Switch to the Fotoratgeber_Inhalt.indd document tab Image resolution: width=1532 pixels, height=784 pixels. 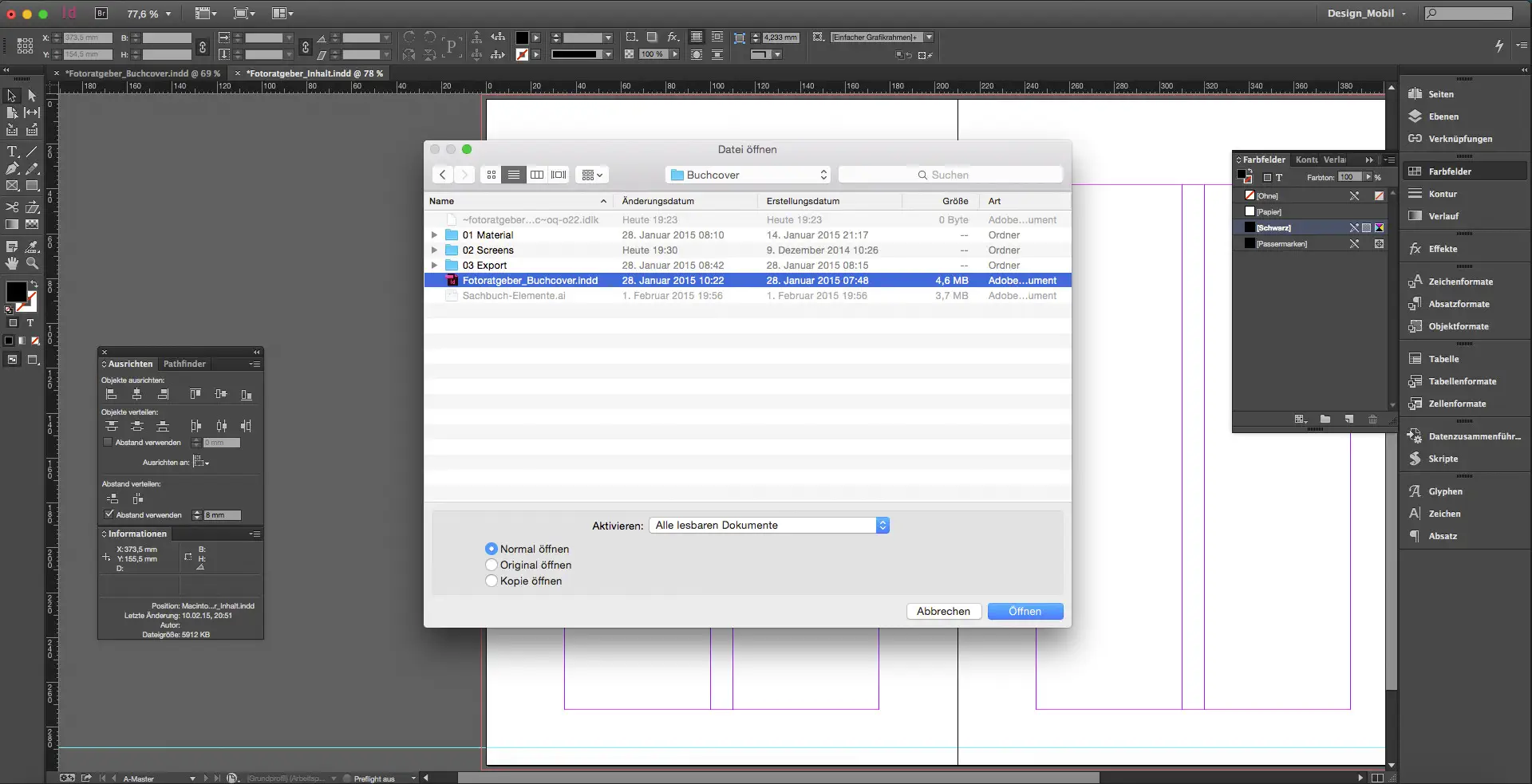(x=311, y=73)
